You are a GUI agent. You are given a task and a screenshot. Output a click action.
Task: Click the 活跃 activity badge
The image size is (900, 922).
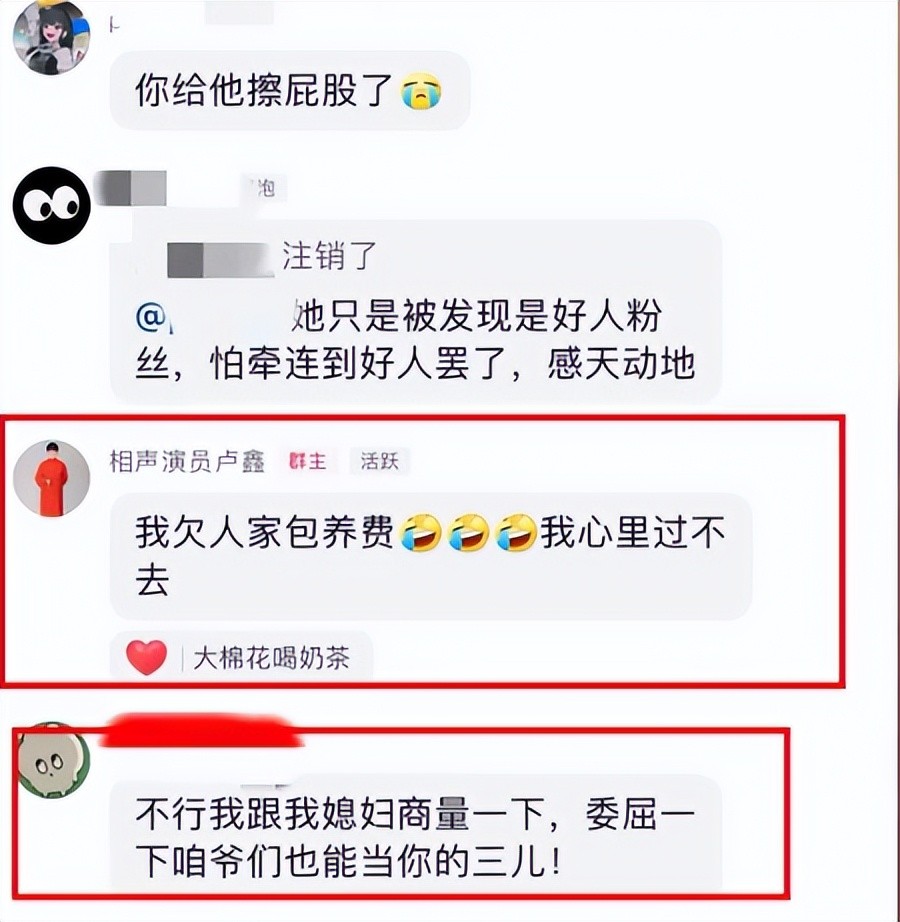pos(379,461)
